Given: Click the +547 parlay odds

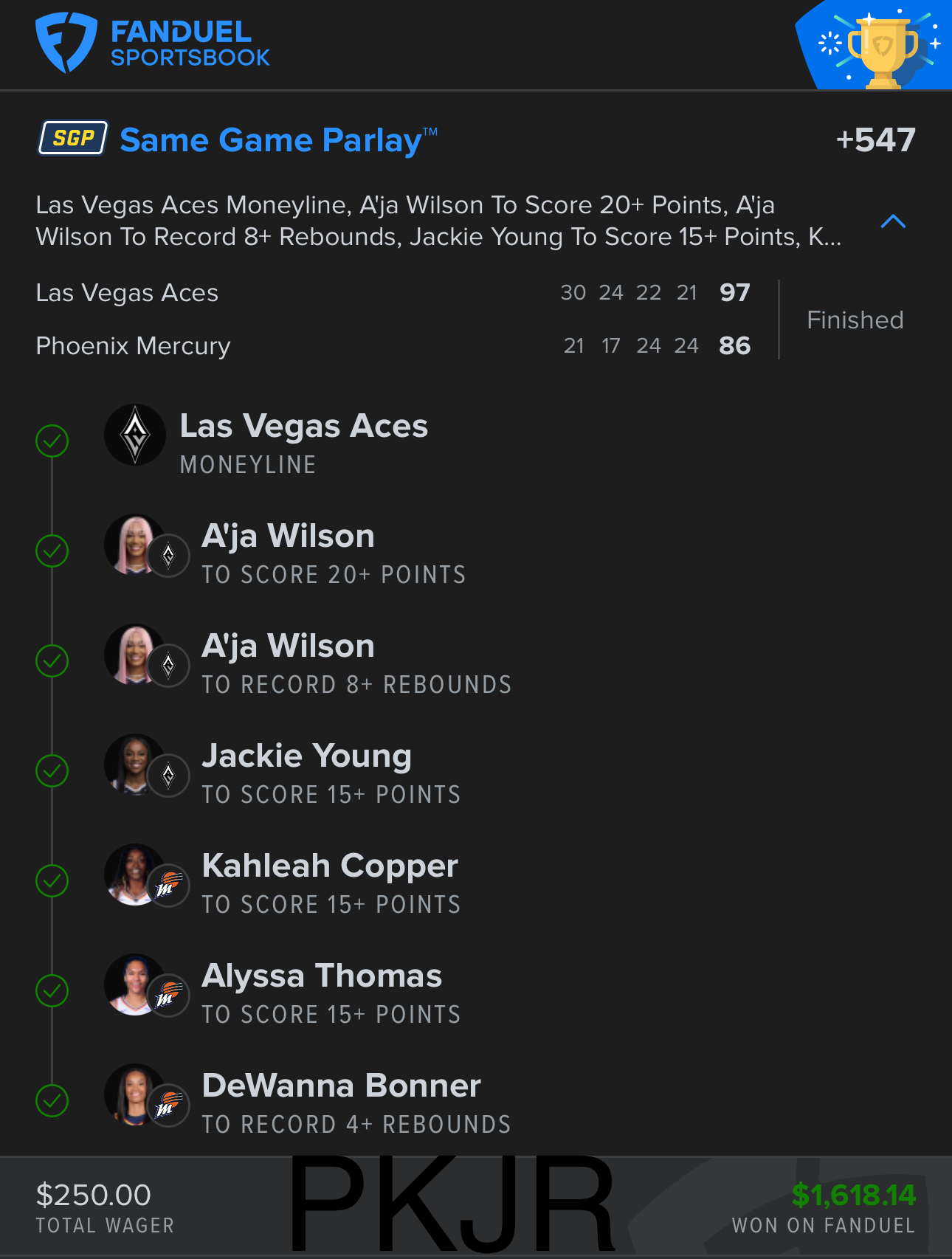Looking at the screenshot, I should click(875, 139).
